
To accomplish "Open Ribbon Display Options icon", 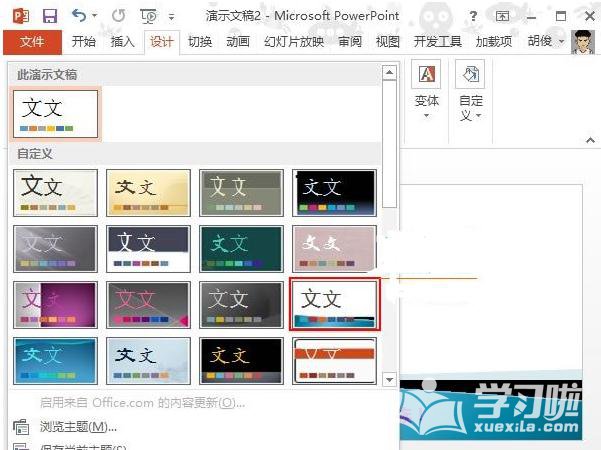I will pyautogui.click(x=502, y=16).
